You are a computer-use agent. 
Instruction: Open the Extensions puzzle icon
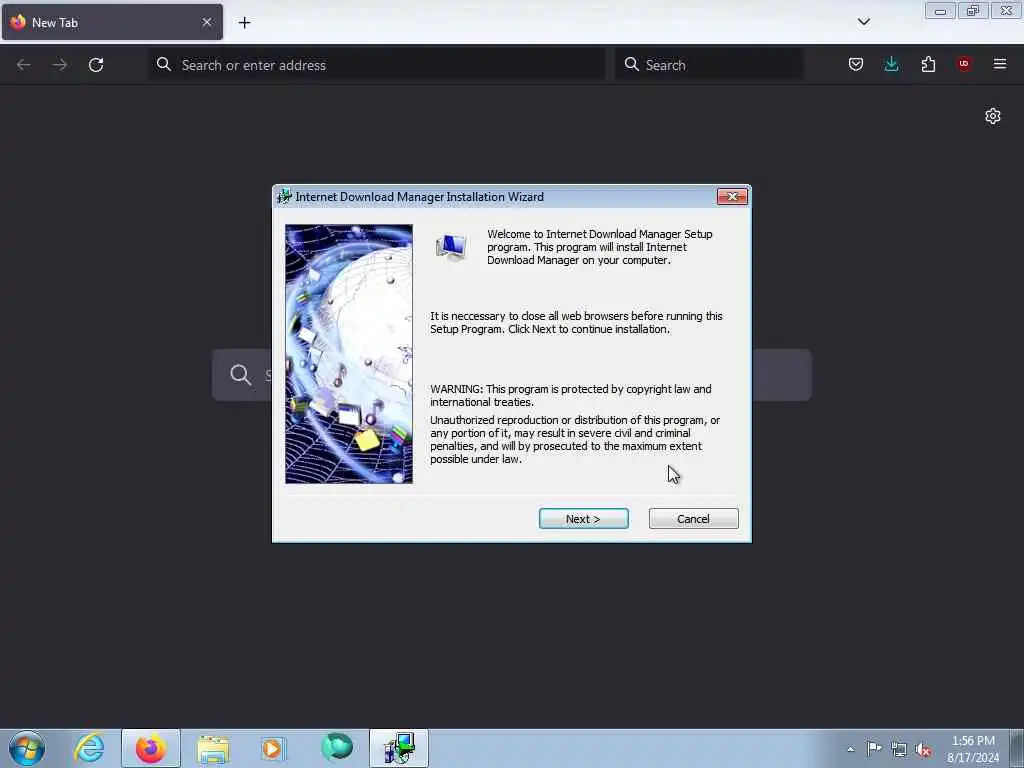[928, 64]
